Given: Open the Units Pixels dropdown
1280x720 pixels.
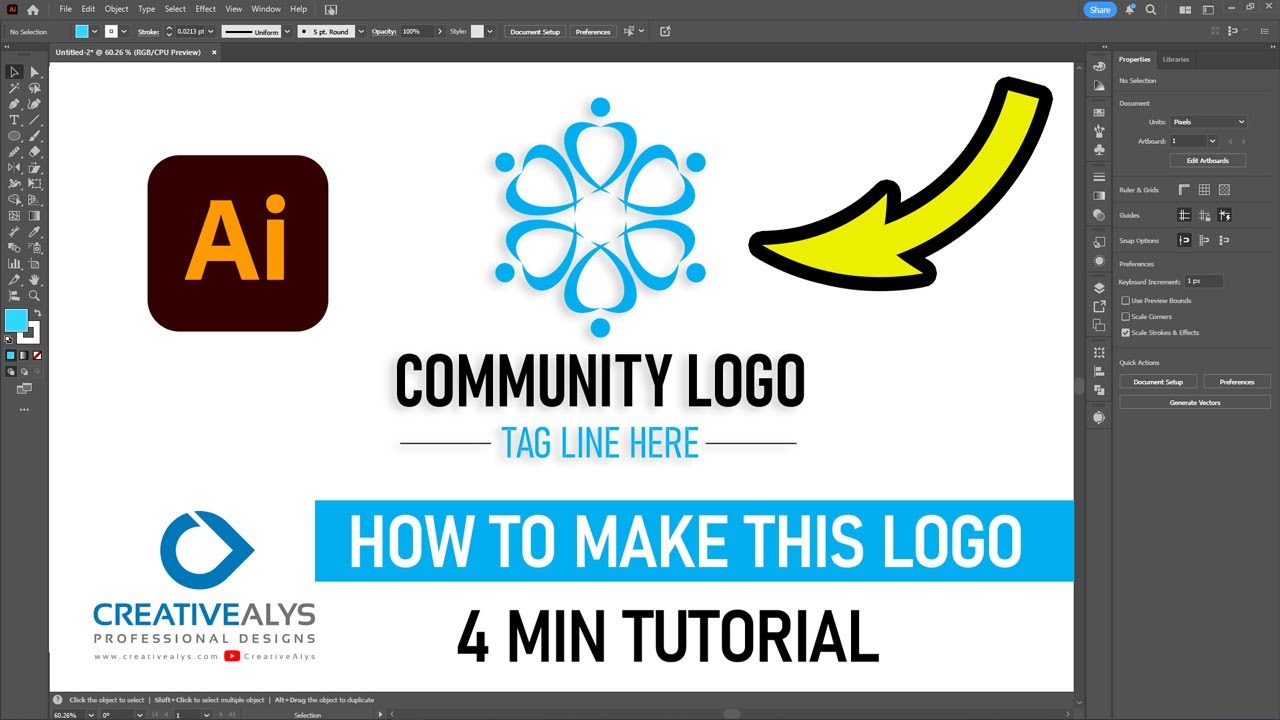Looking at the screenshot, I should [1209, 122].
